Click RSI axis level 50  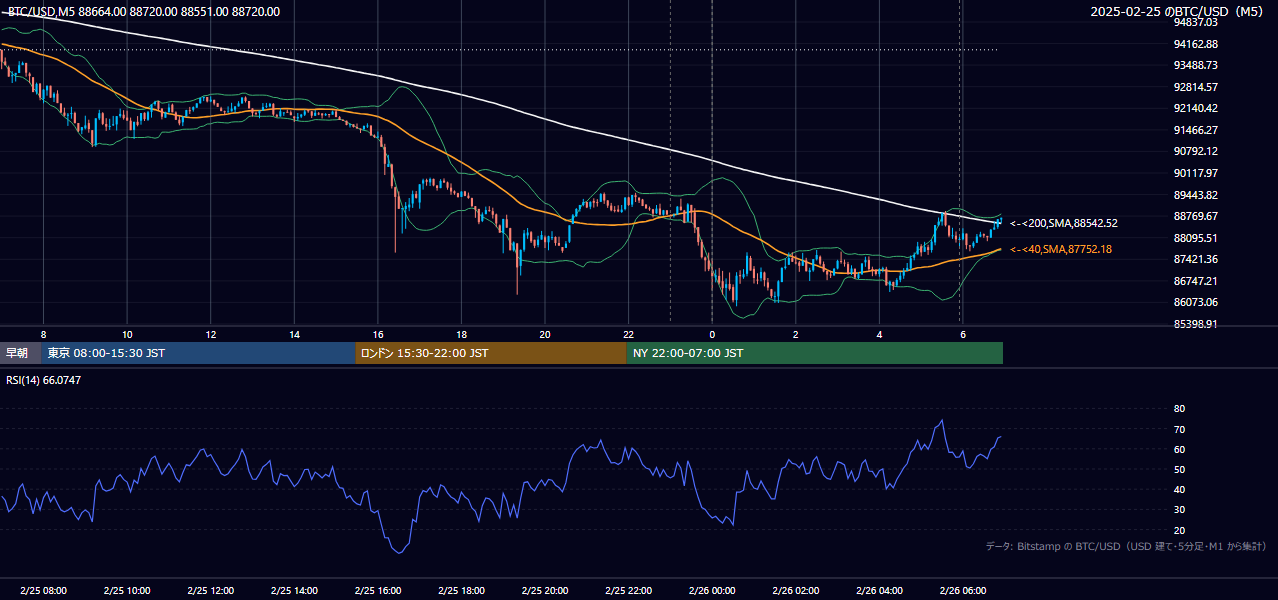click(x=1179, y=469)
